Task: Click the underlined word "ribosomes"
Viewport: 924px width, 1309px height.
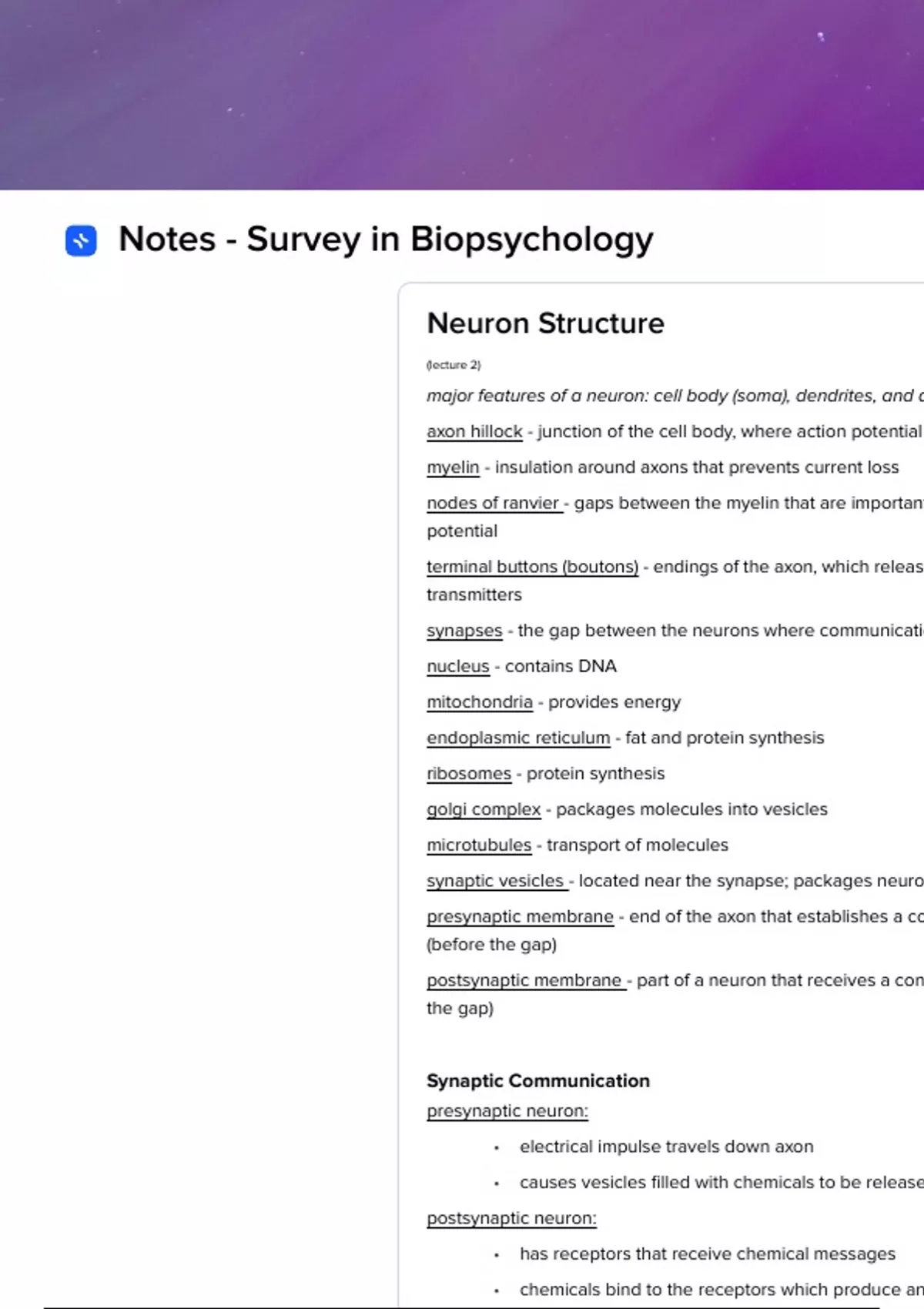Action: pyautogui.click(x=469, y=774)
